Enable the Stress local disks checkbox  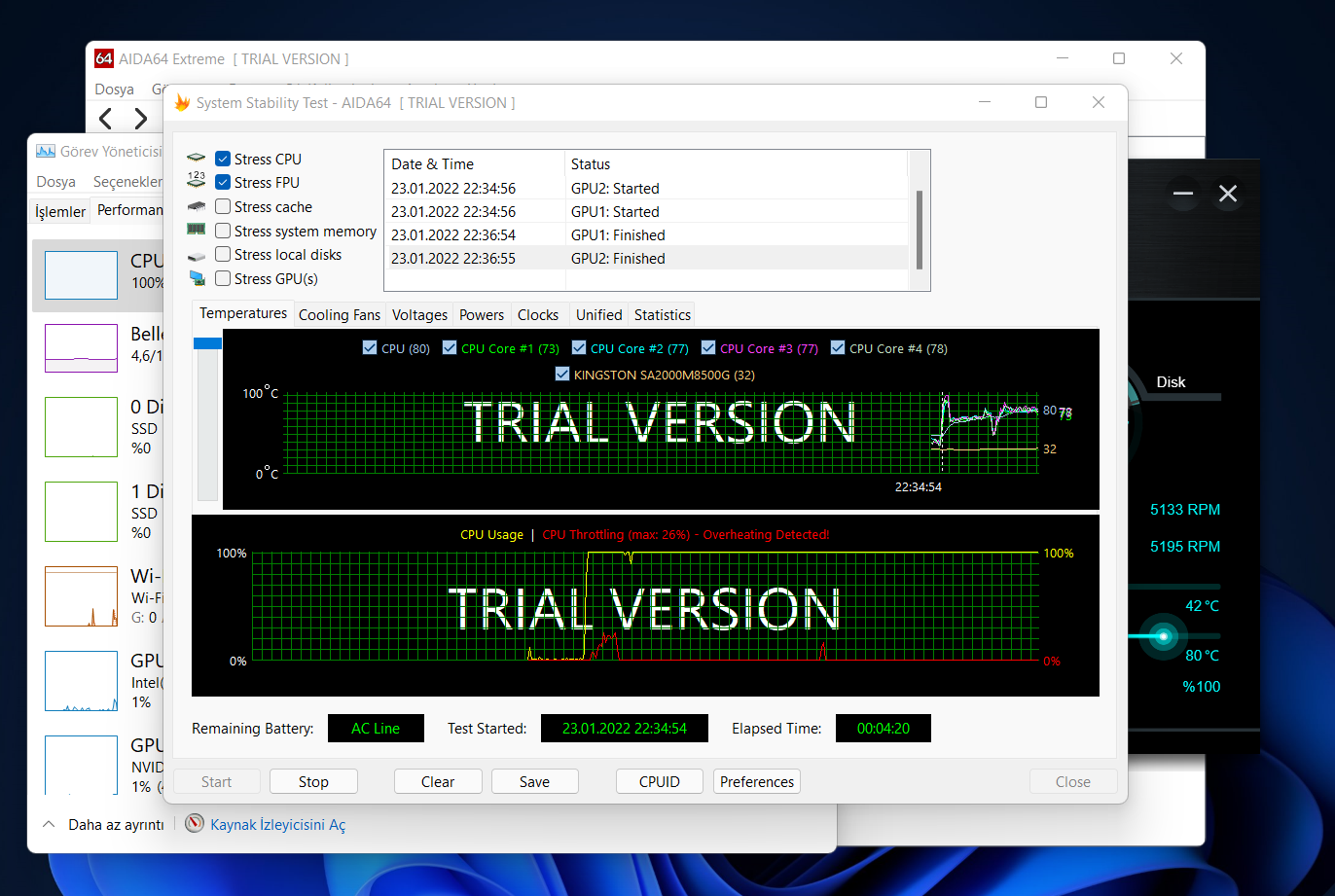coord(223,254)
